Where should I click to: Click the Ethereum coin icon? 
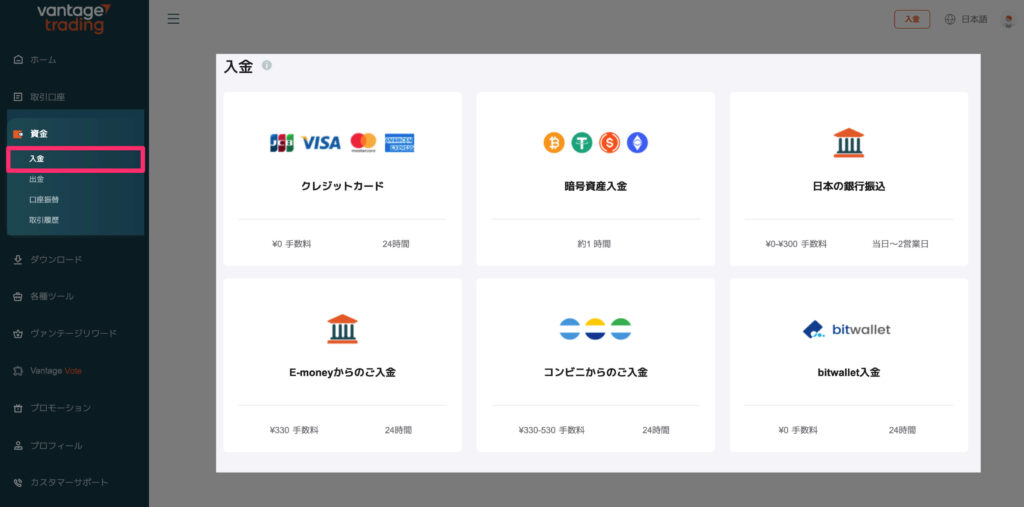click(637, 142)
